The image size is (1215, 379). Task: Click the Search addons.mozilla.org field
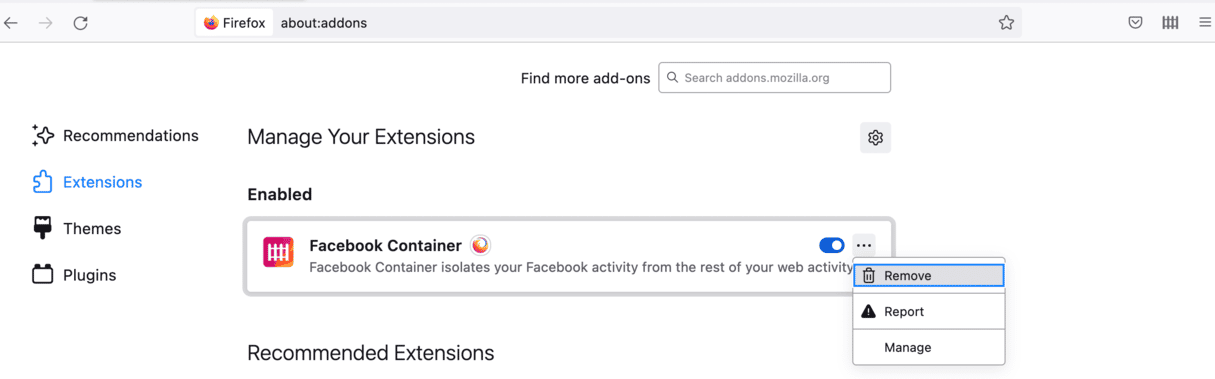[774, 78]
